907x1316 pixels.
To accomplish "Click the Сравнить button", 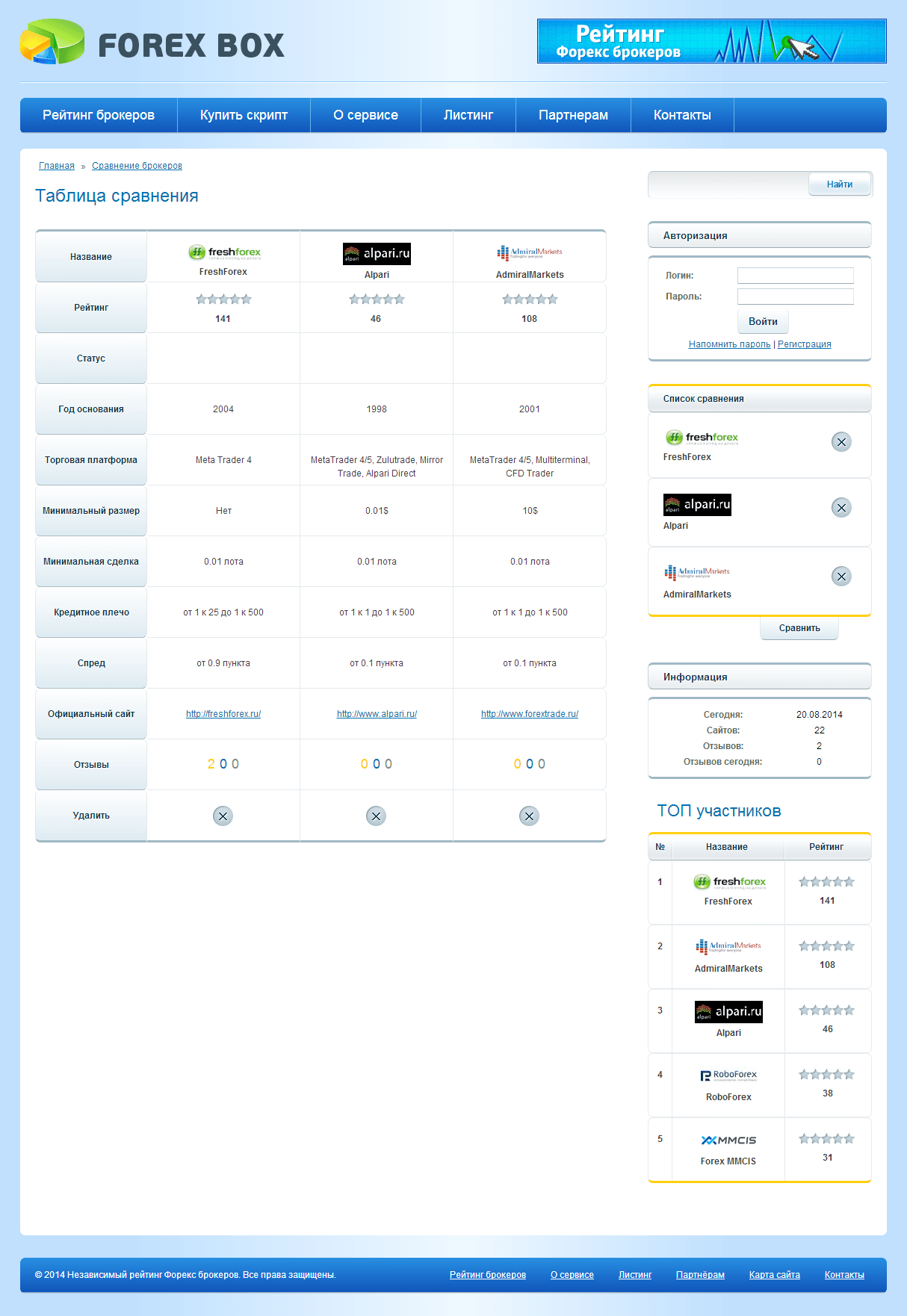I will tap(799, 628).
